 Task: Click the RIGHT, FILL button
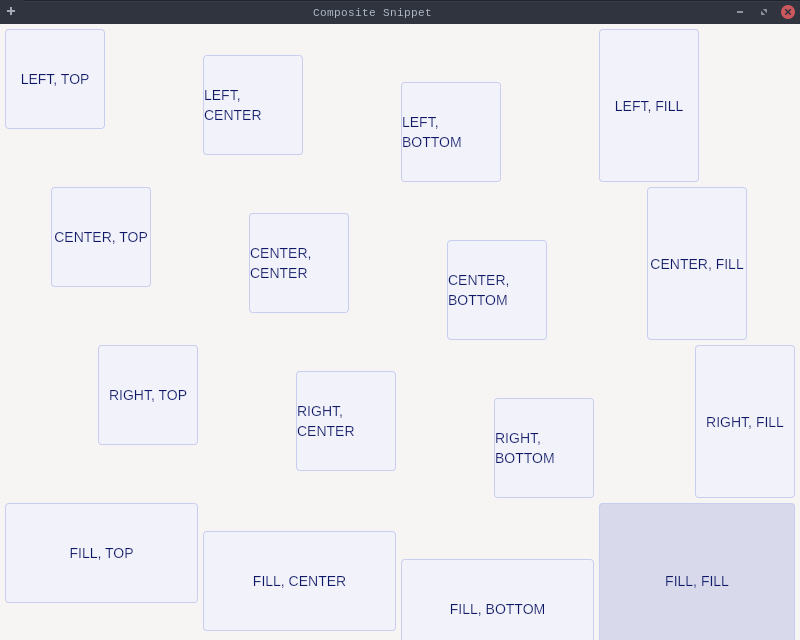[745, 422]
